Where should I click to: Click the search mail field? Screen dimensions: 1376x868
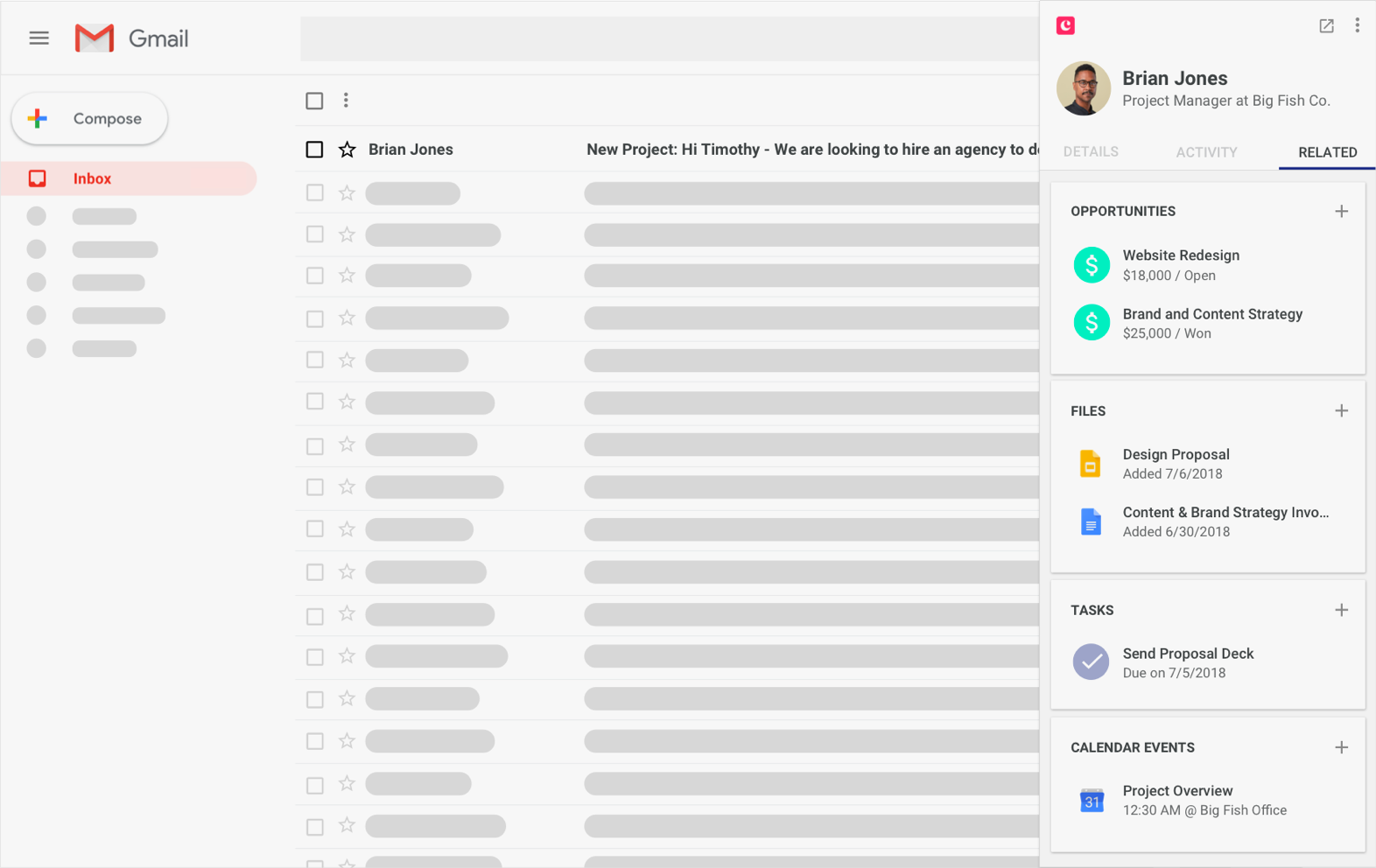(670, 38)
